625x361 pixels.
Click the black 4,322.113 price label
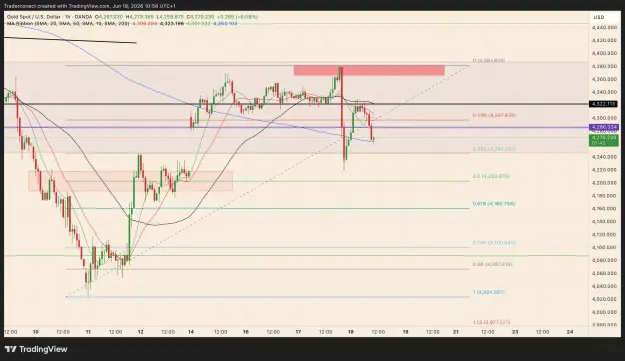point(604,104)
